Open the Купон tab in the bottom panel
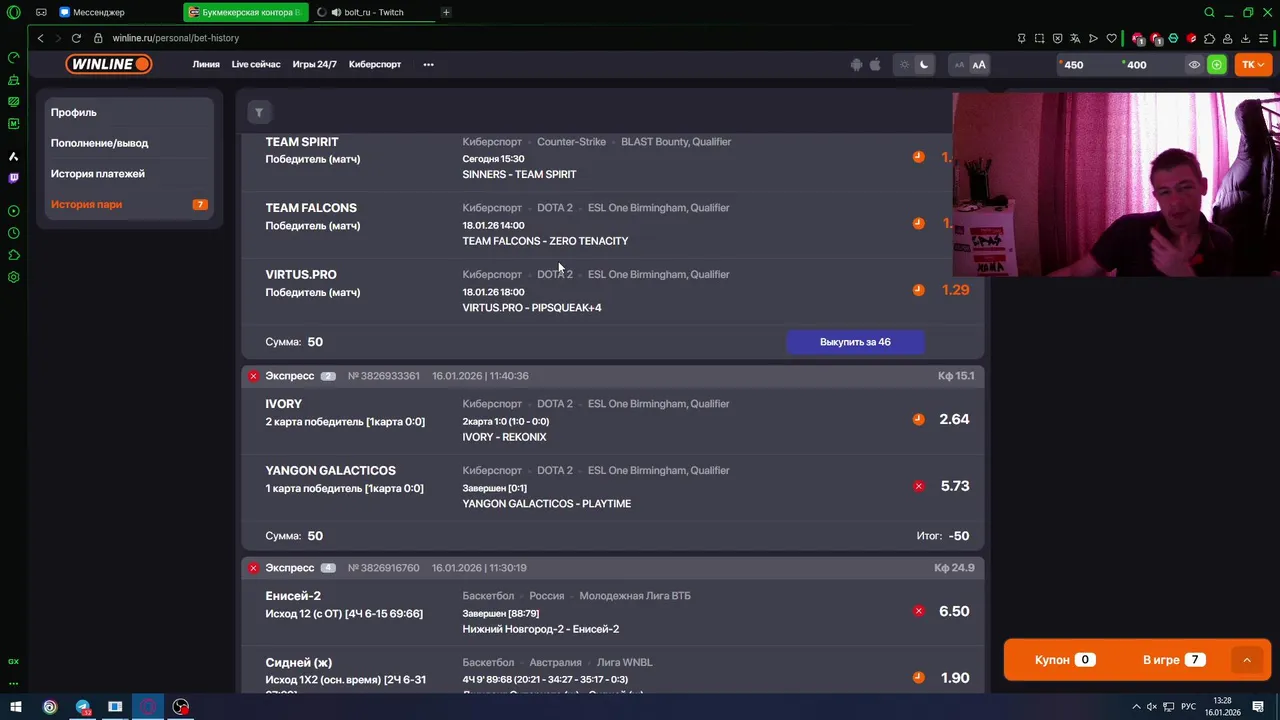This screenshot has width=1280, height=720. click(1063, 660)
